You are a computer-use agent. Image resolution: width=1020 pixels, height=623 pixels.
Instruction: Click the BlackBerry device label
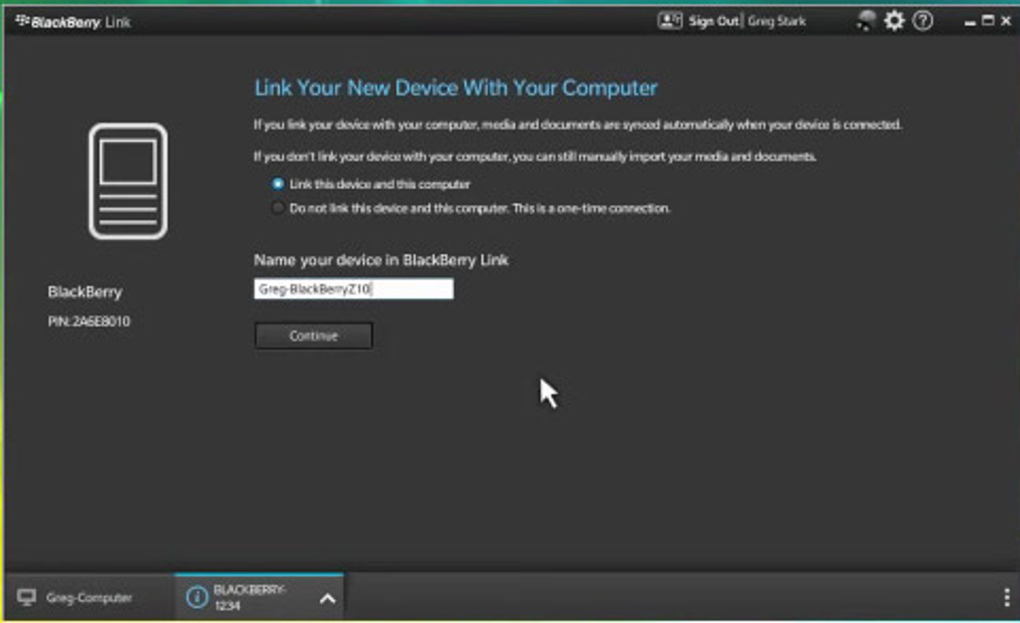pos(85,292)
